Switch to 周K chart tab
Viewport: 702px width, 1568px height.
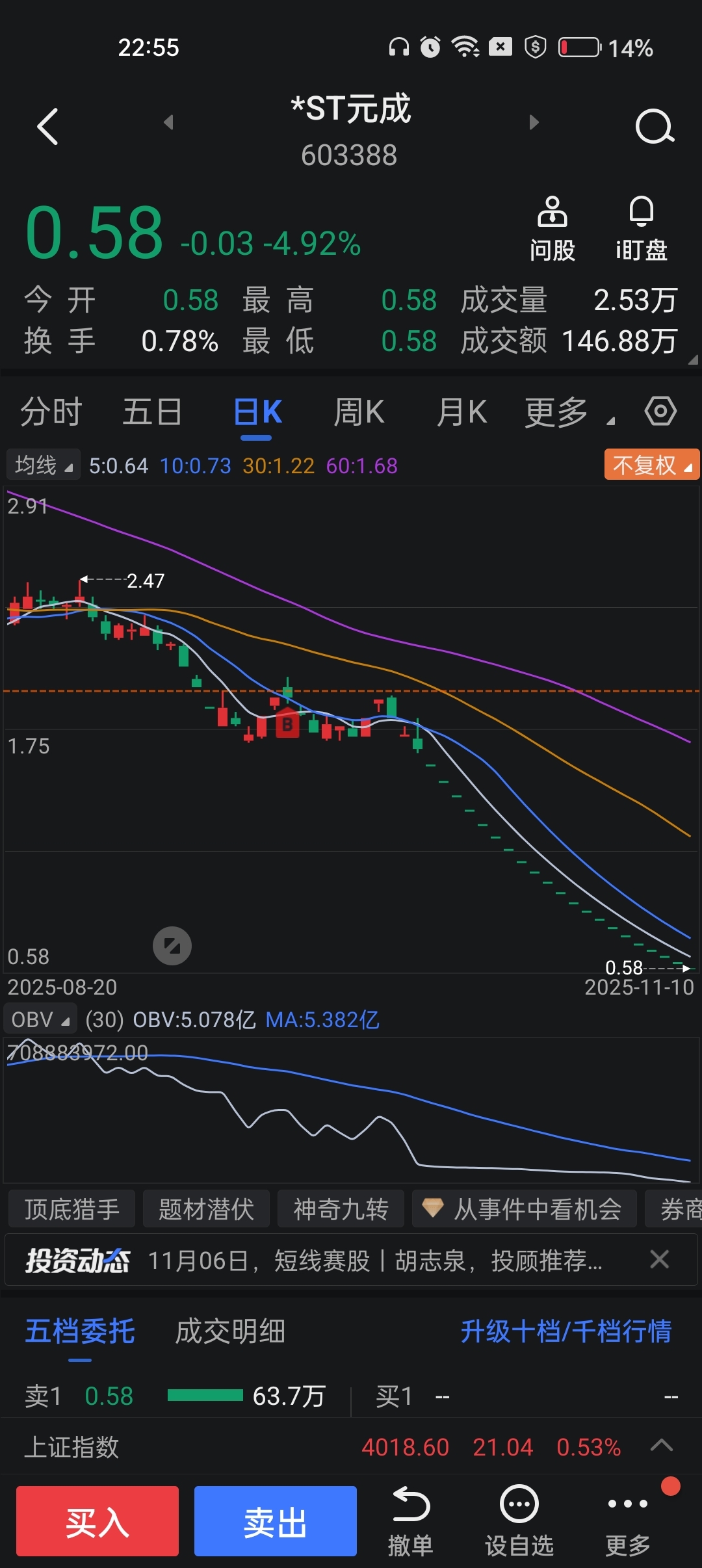coord(359,412)
